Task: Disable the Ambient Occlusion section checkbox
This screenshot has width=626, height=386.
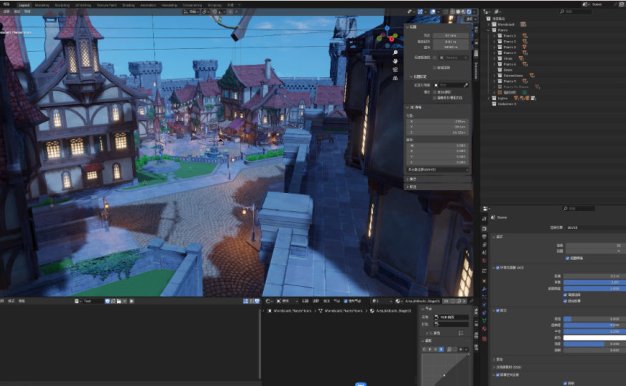Action: click(497, 267)
